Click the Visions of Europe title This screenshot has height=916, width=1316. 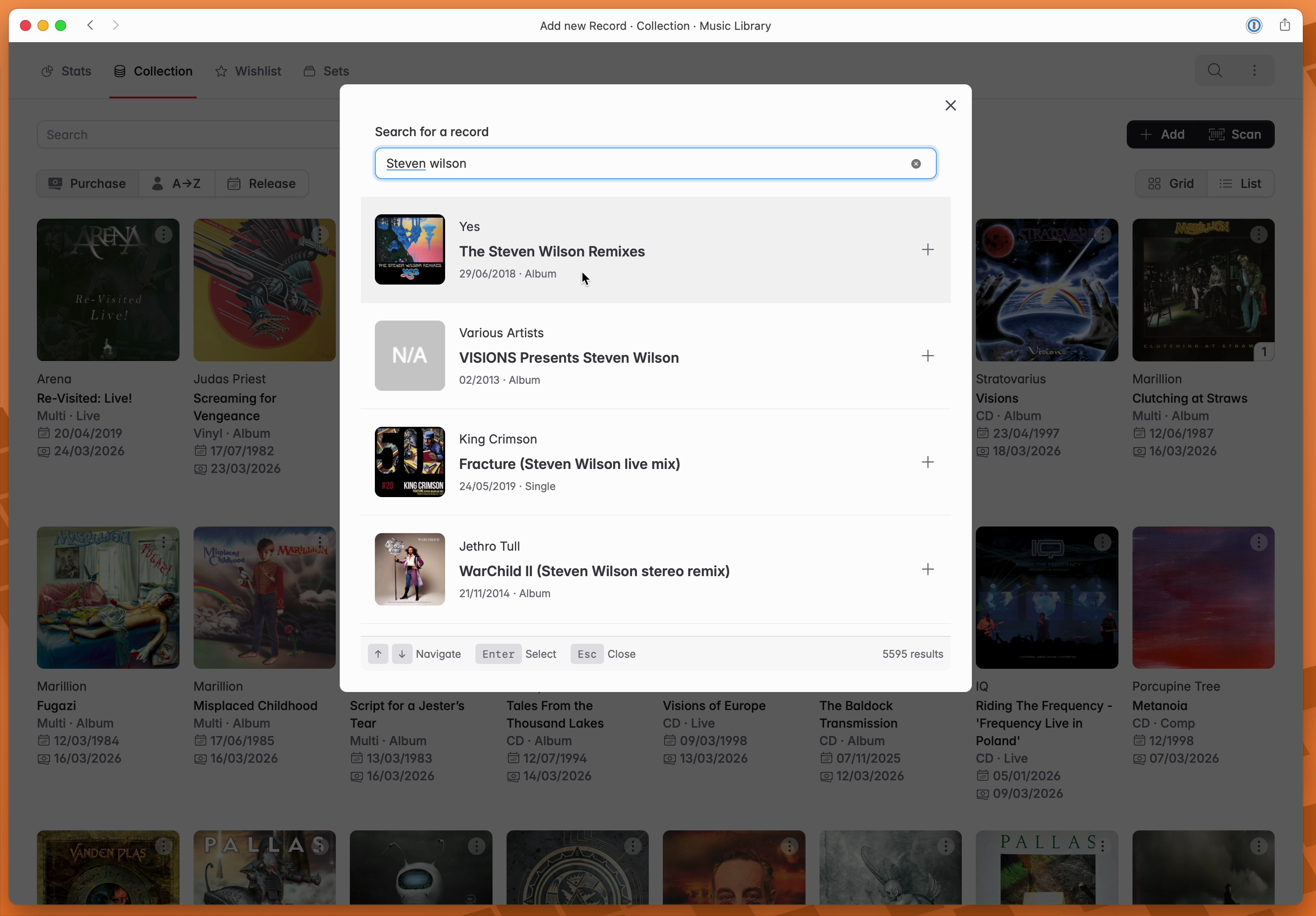pos(714,706)
